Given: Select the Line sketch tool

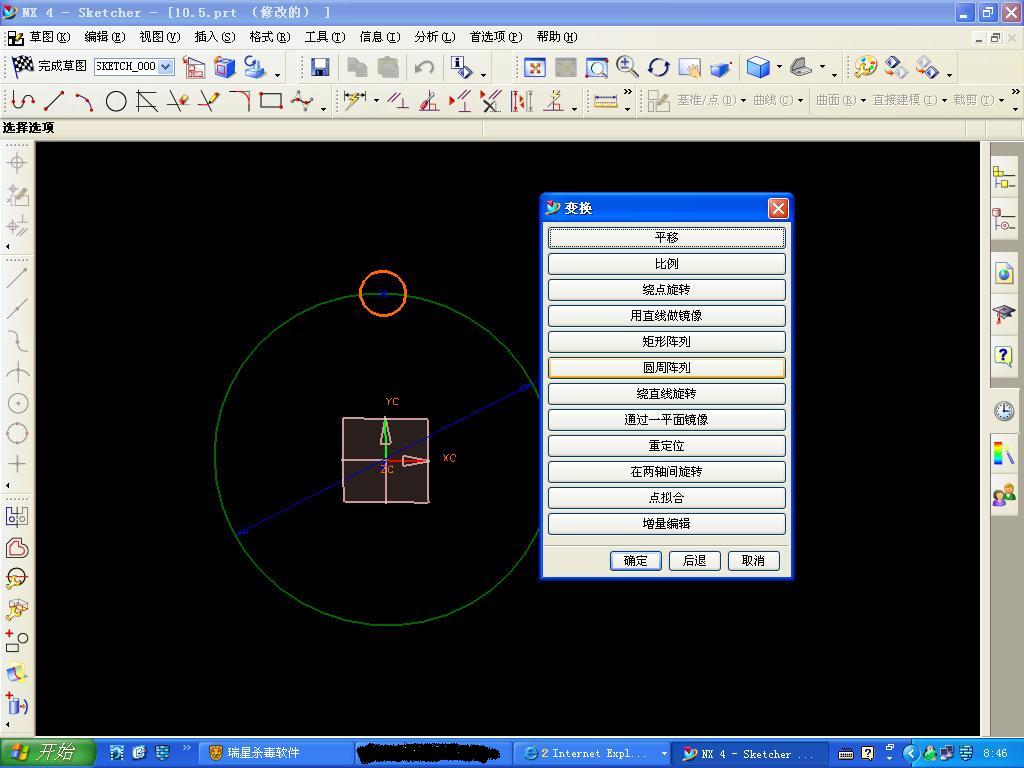Looking at the screenshot, I should tap(54, 101).
